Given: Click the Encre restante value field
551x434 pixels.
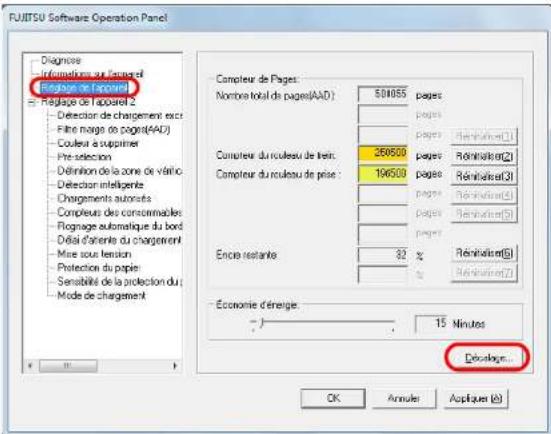Looking at the screenshot, I should coord(383,255).
